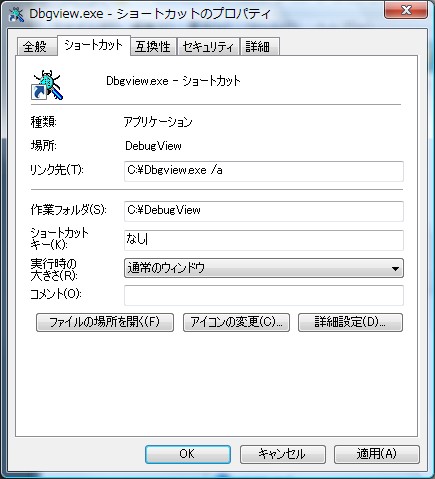Confirm with the OK button
435x479 pixels.
[188, 454]
